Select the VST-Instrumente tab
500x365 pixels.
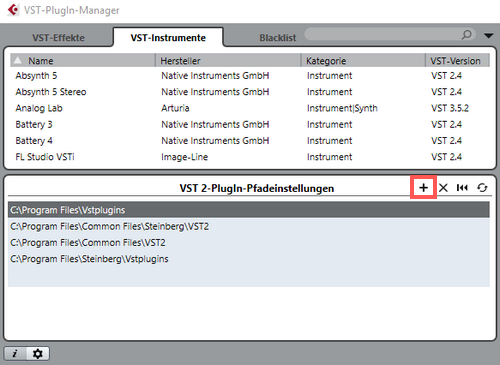point(168,38)
